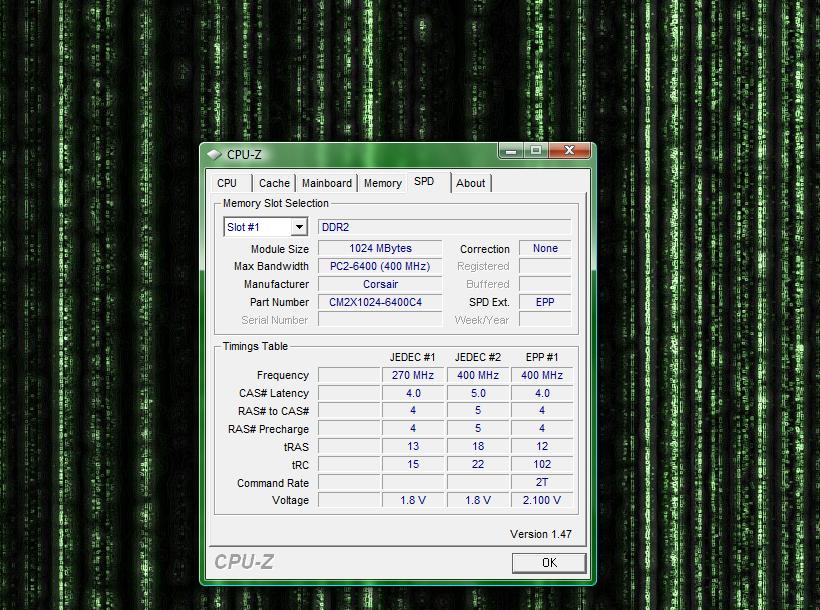The width and height of the screenshot is (820, 610).
Task: Click the CAS# Latency 5.0 cell
Action: coord(477,393)
